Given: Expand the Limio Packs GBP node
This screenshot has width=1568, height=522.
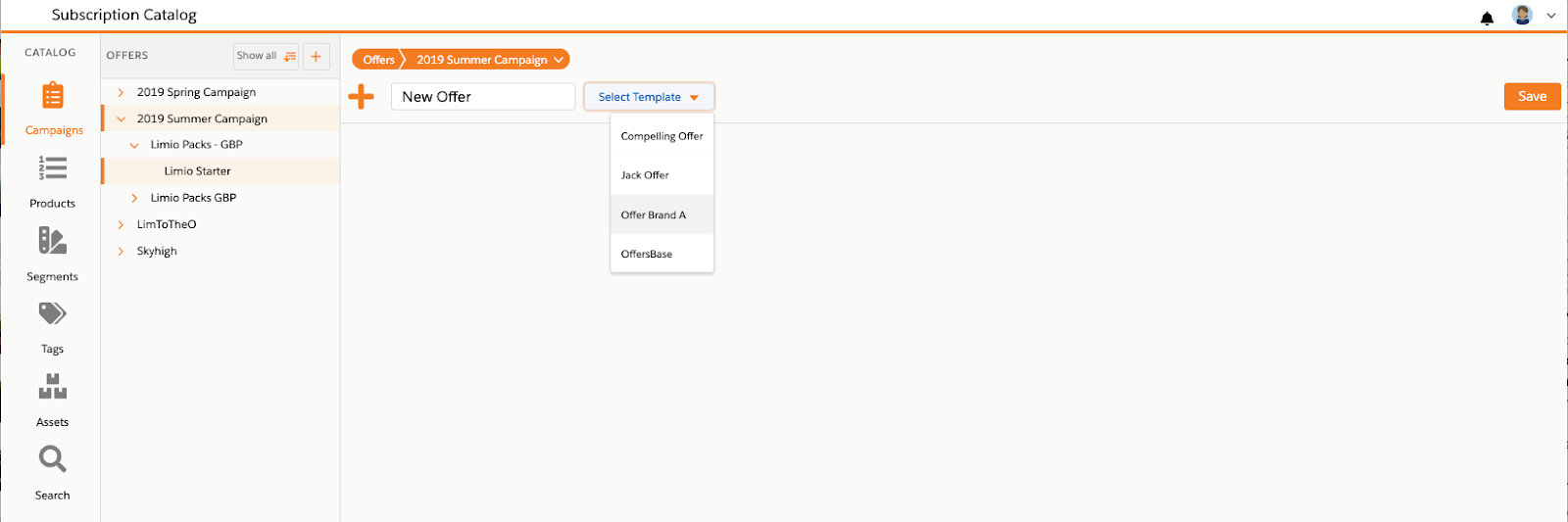Looking at the screenshot, I should coord(134,198).
